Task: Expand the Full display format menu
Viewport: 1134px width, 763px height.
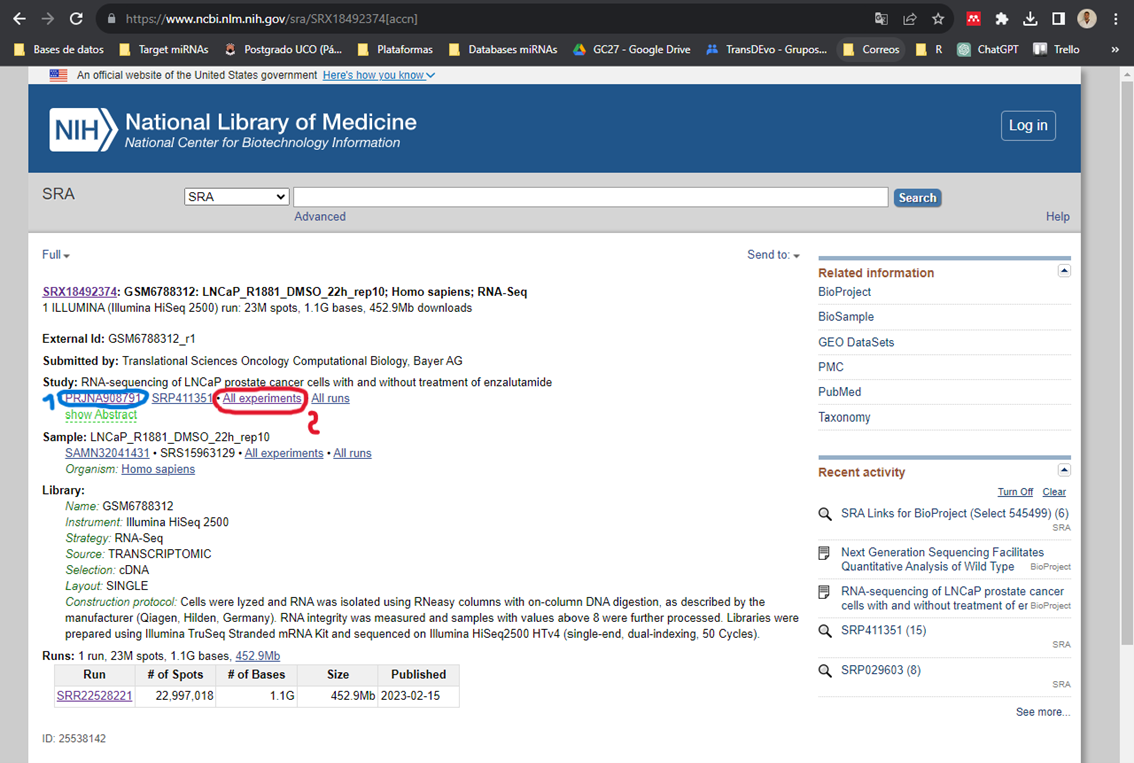Action: [x=56, y=255]
